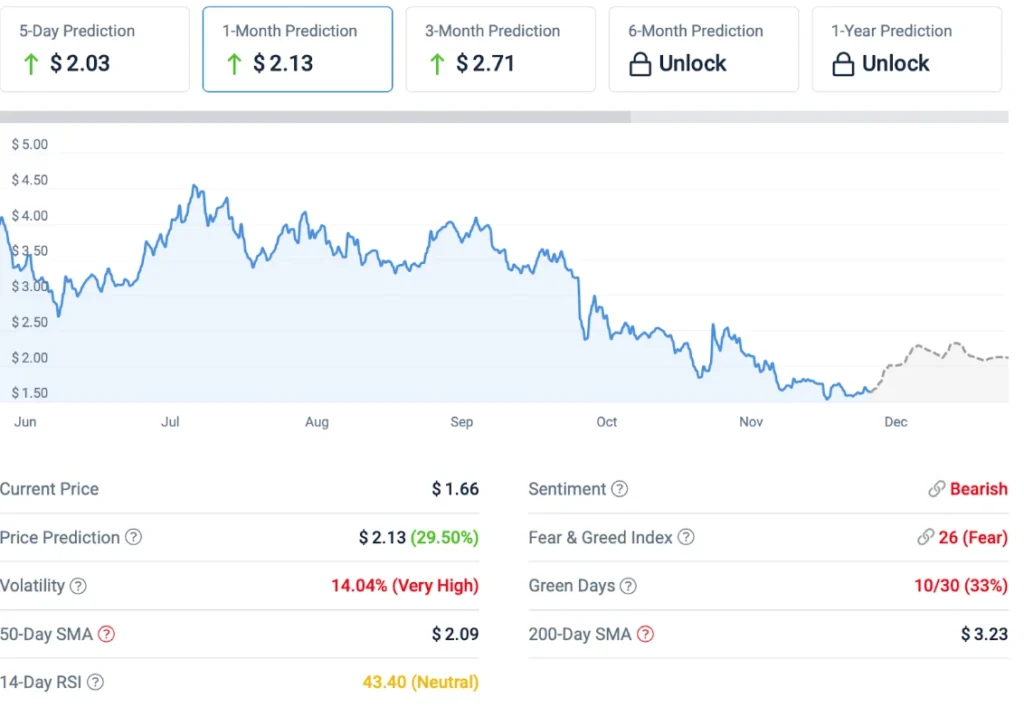Viewport: 1024px width, 706px height.
Task: Open the 26 (Fear) index link
Action: 972,537
